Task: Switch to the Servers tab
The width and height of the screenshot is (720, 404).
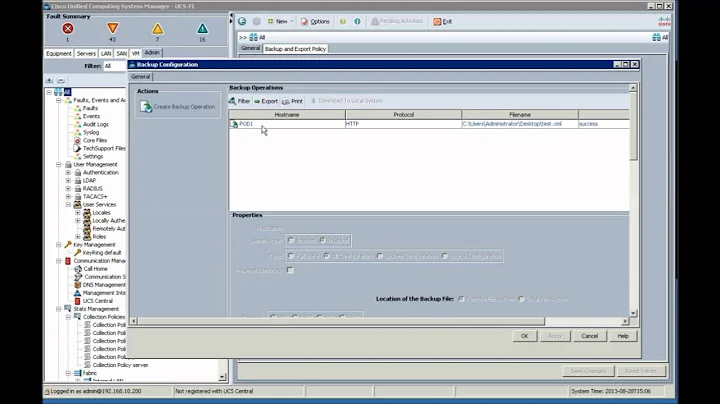Action: click(86, 54)
